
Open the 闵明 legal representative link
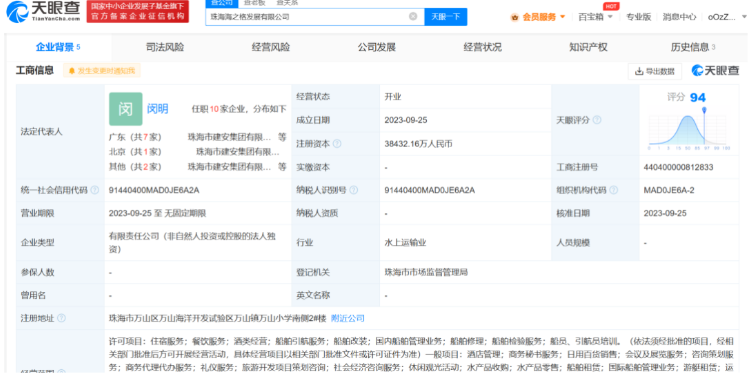pyautogui.click(x=158, y=109)
